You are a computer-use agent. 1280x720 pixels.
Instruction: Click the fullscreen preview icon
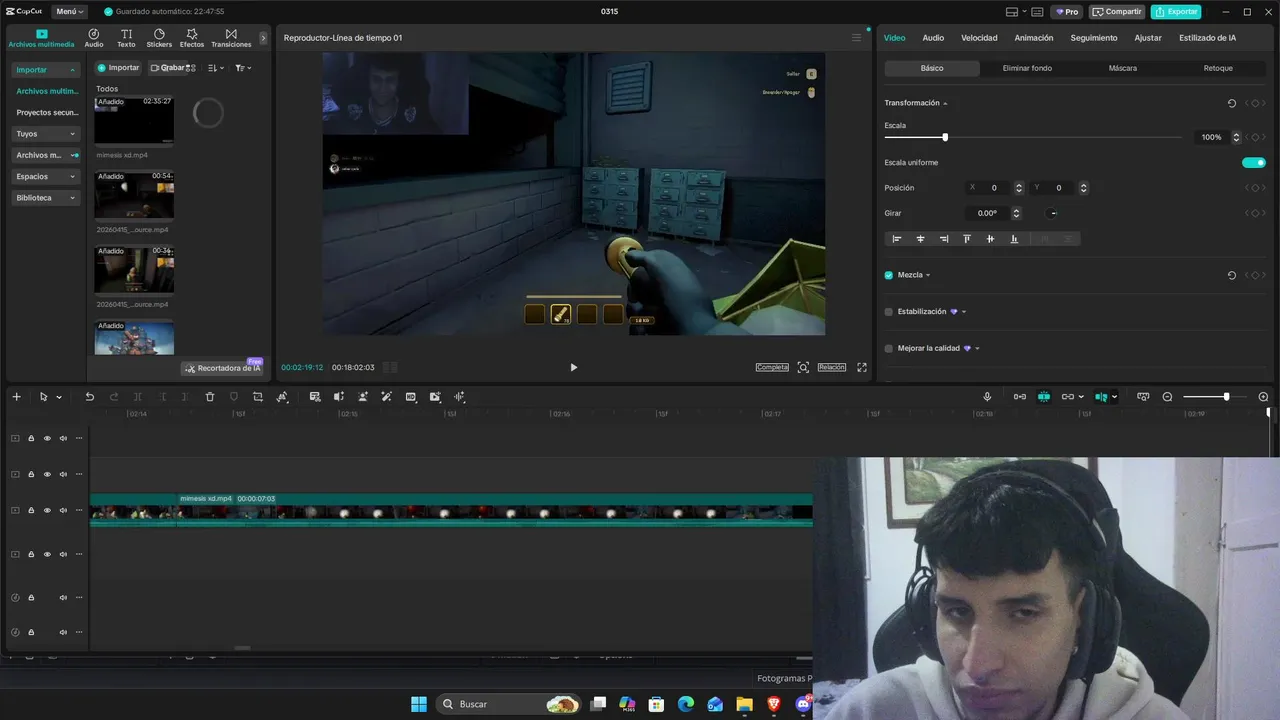coord(862,367)
